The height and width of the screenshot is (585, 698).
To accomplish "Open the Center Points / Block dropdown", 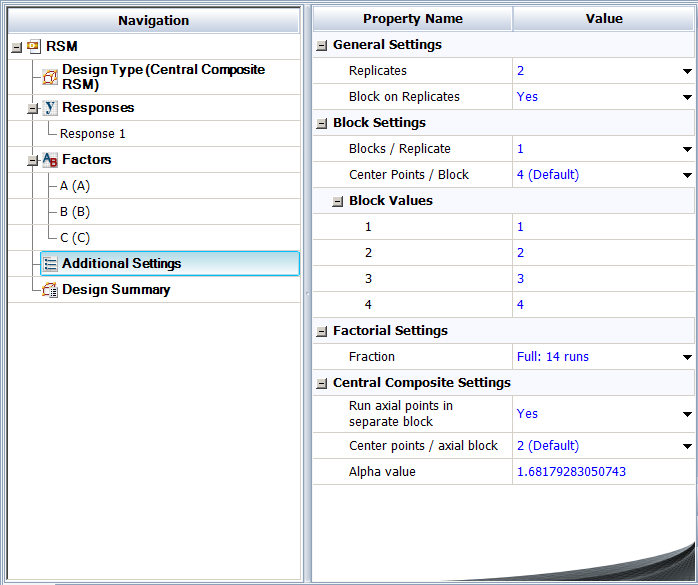I will pos(687,175).
